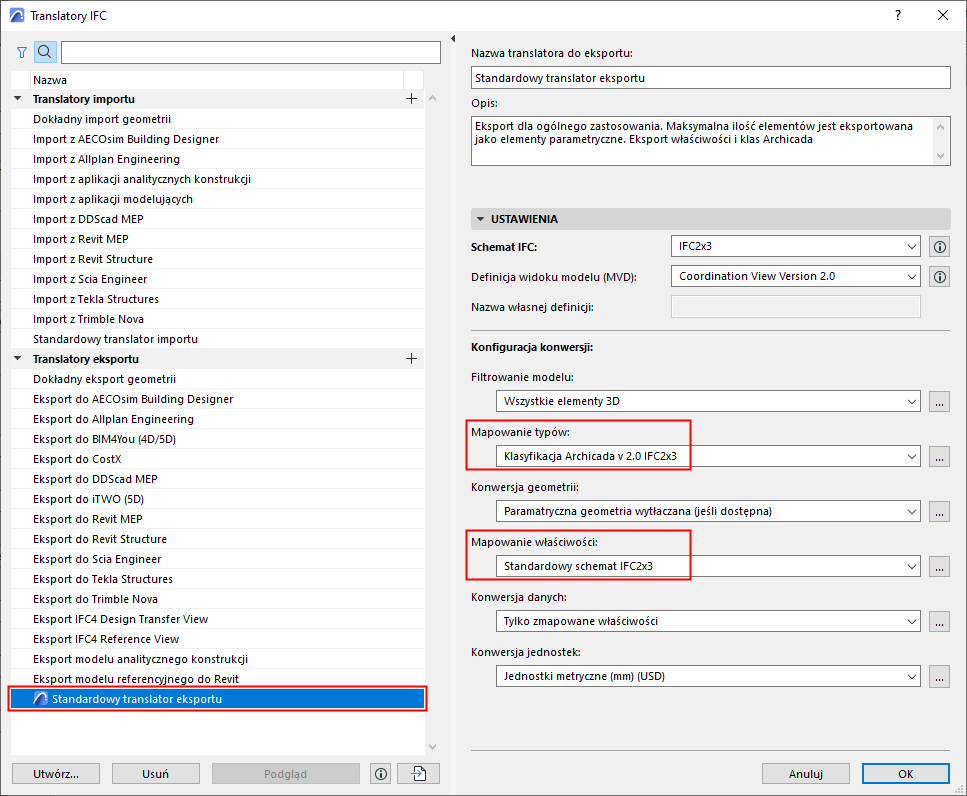Collapse the USTAWIENIA section
The width and height of the screenshot is (967, 796).
(481, 219)
